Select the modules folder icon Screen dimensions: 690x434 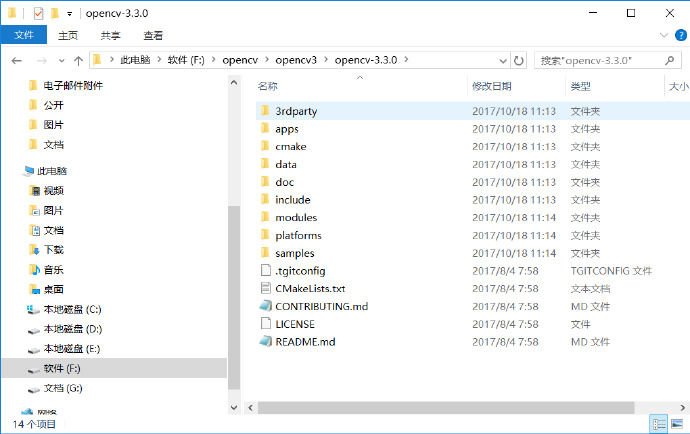(x=265, y=217)
